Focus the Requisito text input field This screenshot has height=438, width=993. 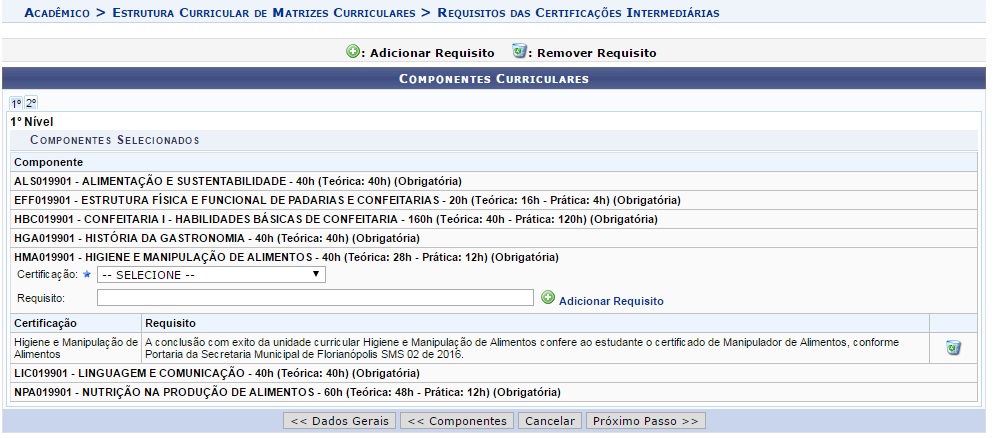pos(315,298)
